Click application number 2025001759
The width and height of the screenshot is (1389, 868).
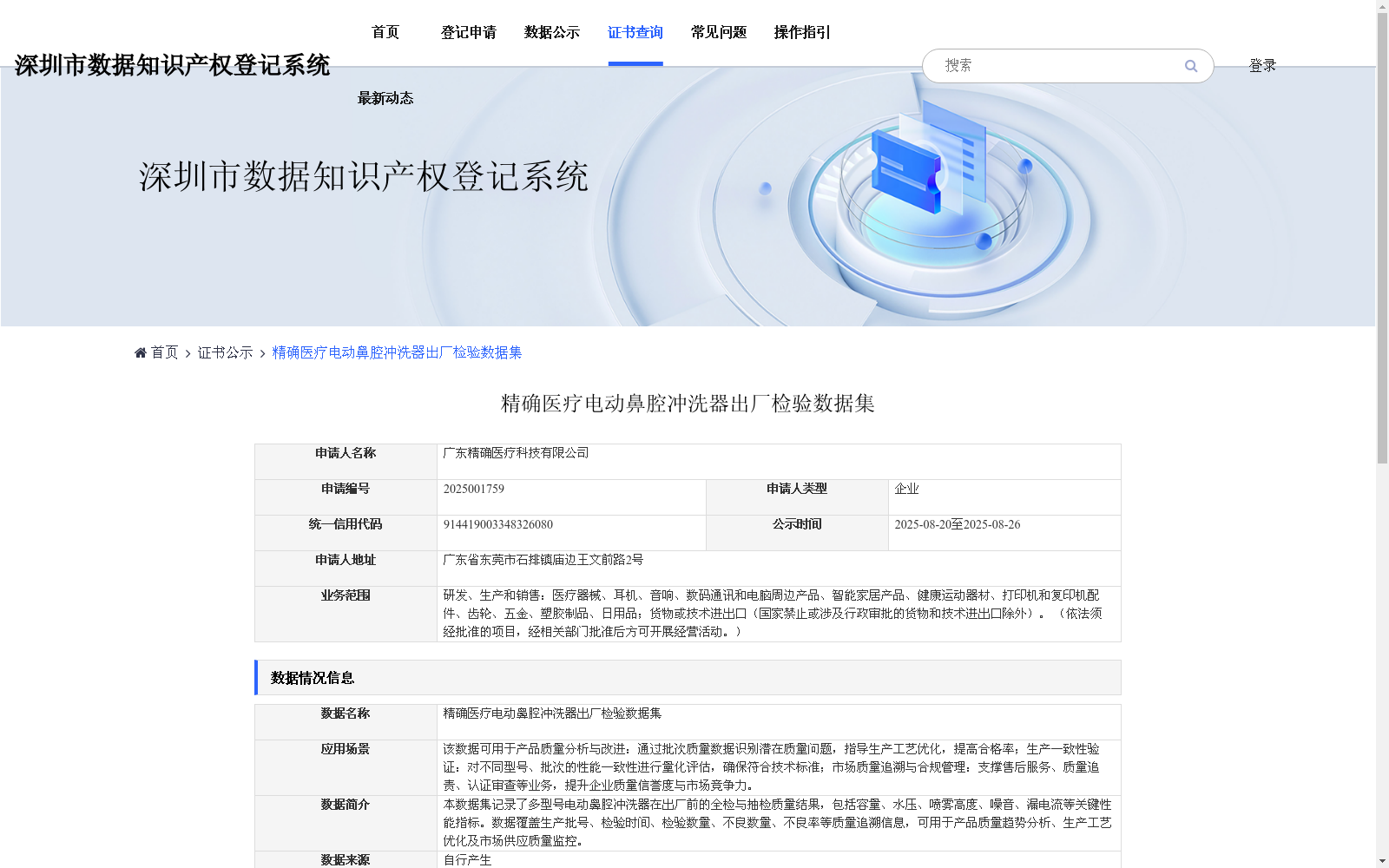[474, 489]
